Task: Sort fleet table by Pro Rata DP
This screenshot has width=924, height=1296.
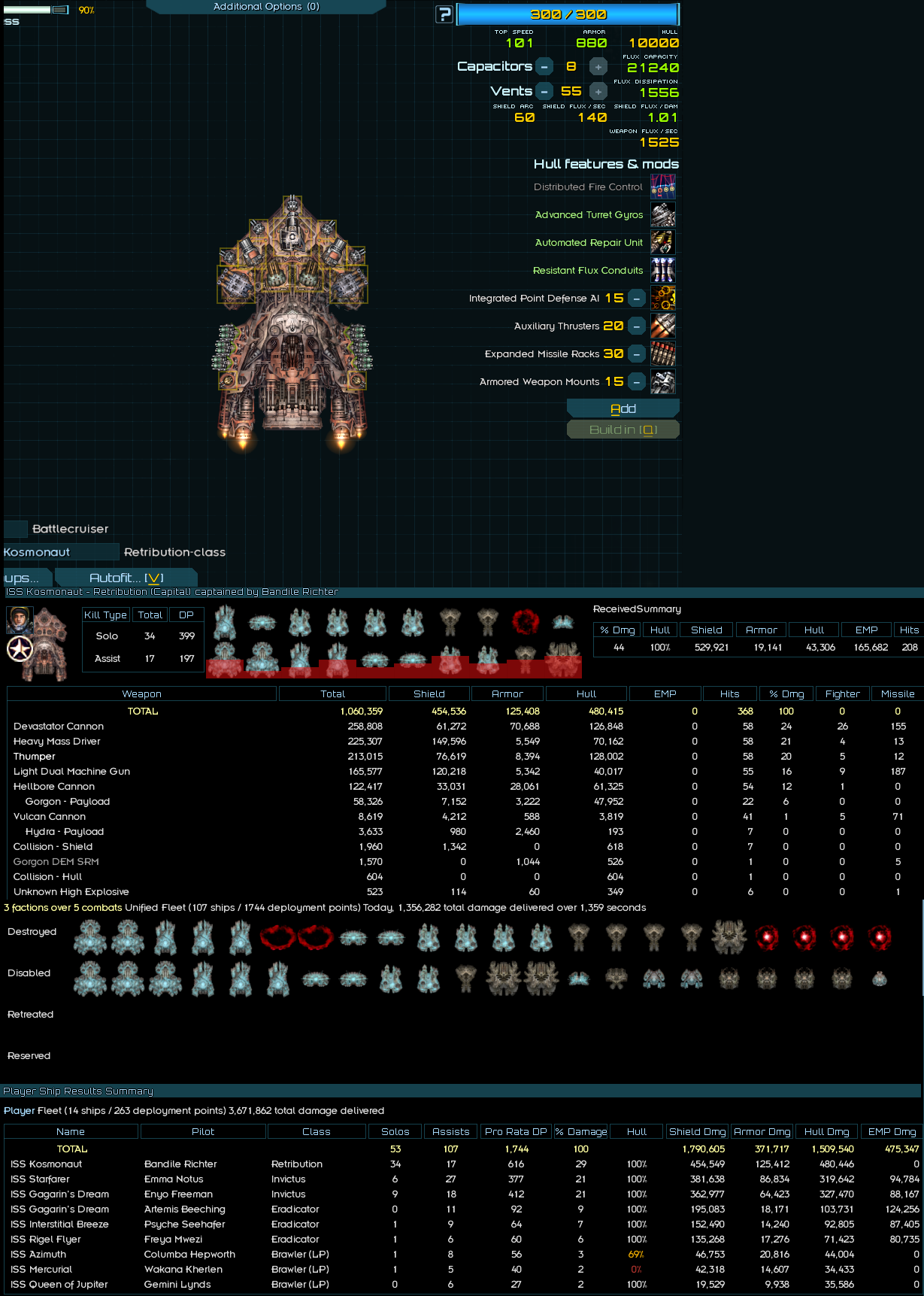Action: pyautogui.click(x=516, y=1131)
